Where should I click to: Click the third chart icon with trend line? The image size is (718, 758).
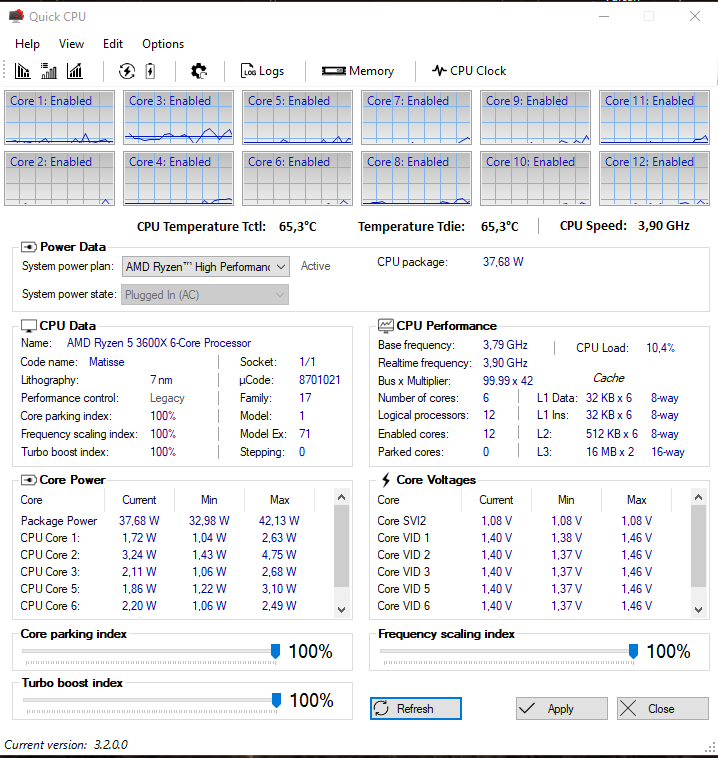point(74,71)
